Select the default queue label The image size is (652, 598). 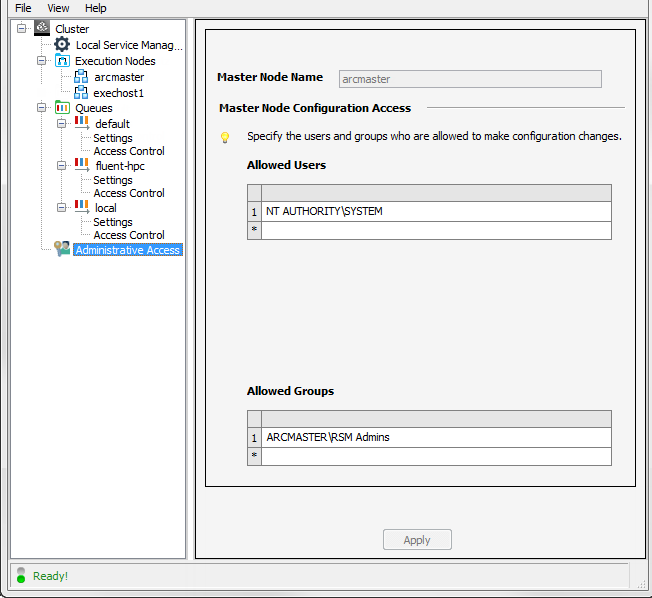coord(112,124)
